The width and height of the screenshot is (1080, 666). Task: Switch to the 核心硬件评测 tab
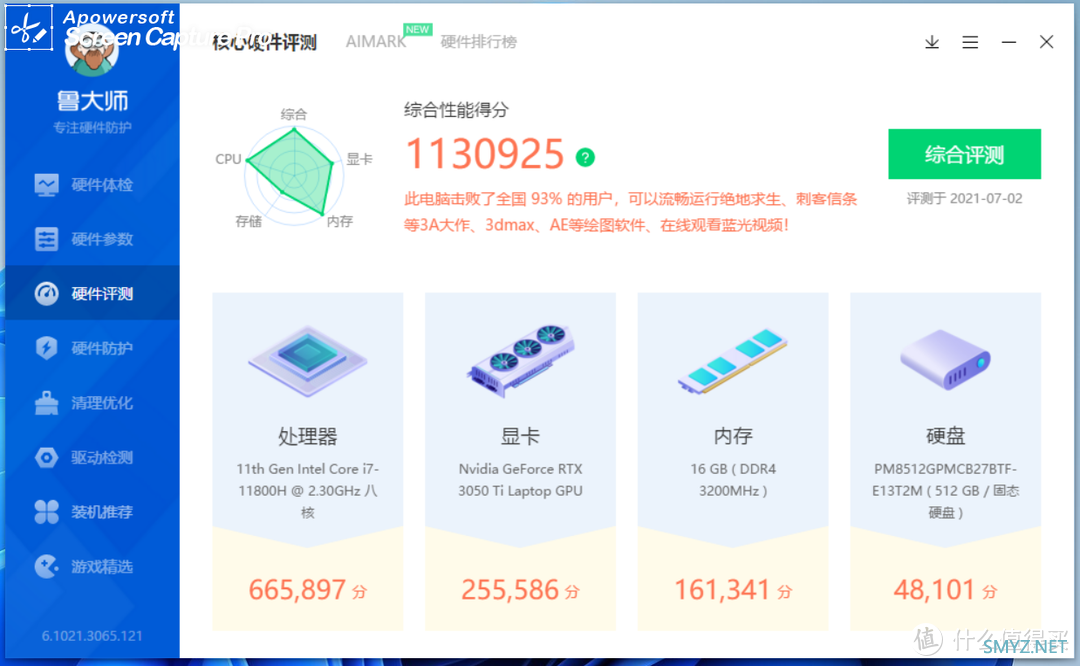pos(264,42)
